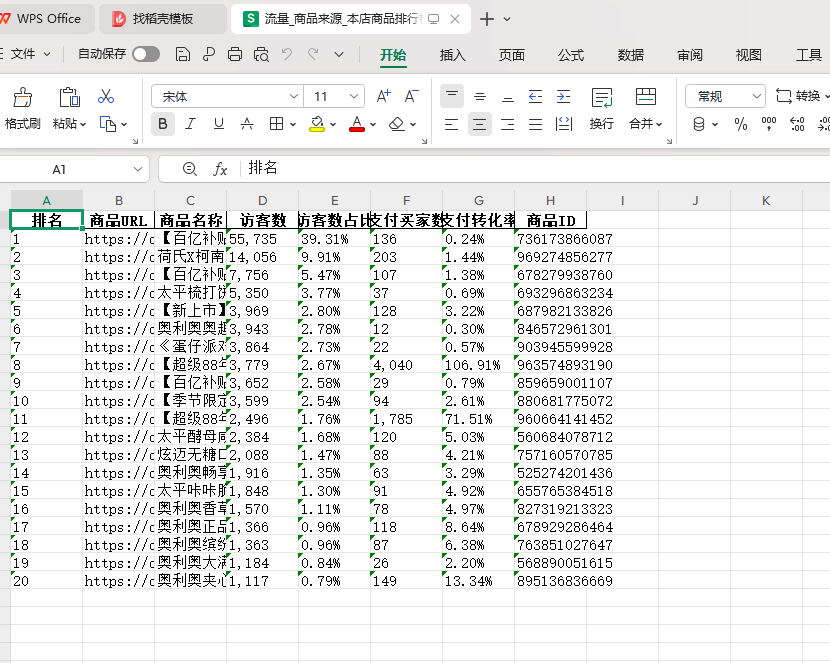
Task: Increase font size with A+ icon
Action: pos(383,96)
